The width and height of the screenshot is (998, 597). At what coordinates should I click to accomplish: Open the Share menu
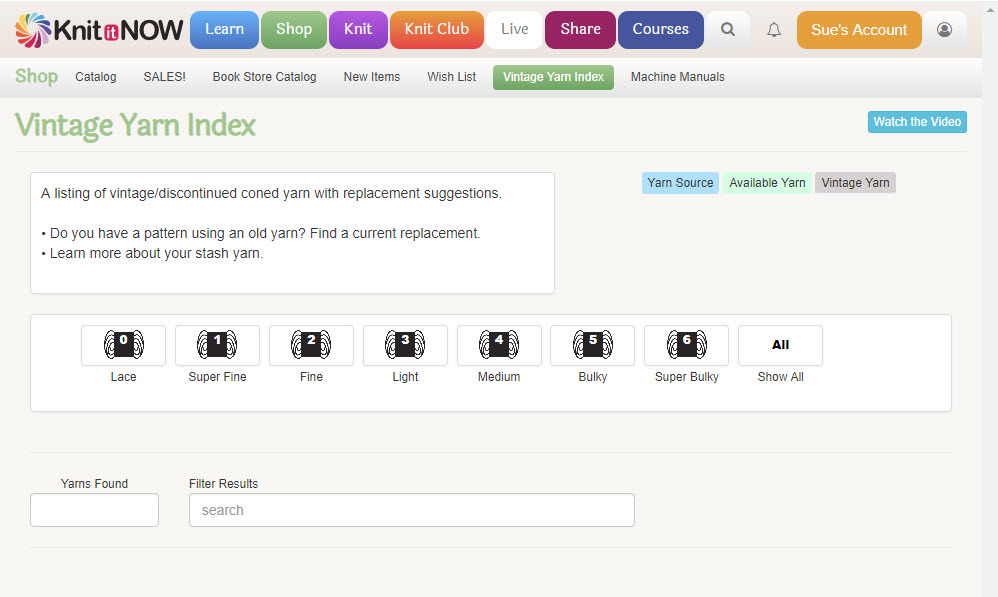coord(580,29)
